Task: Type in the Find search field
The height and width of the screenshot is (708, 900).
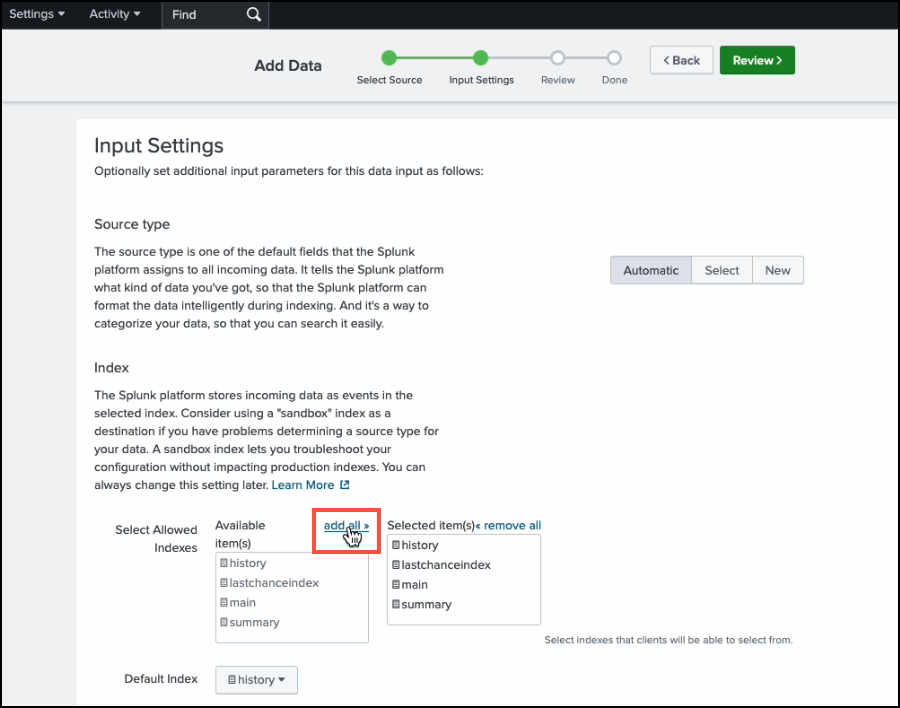Action: [203, 15]
